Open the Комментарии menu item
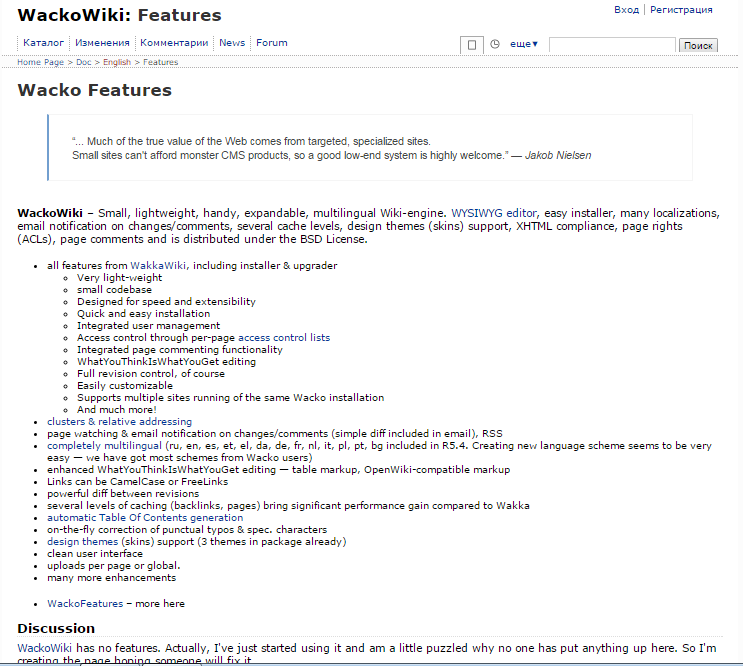743x666 pixels. [174, 43]
